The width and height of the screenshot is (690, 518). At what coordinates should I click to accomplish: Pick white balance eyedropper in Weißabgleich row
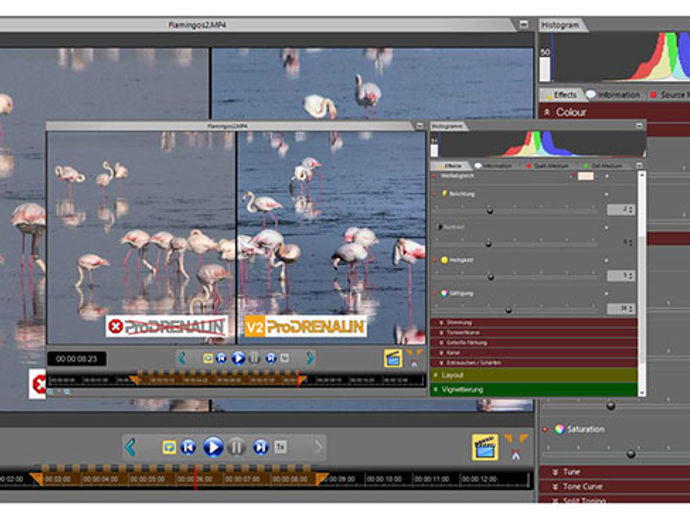pos(573,176)
